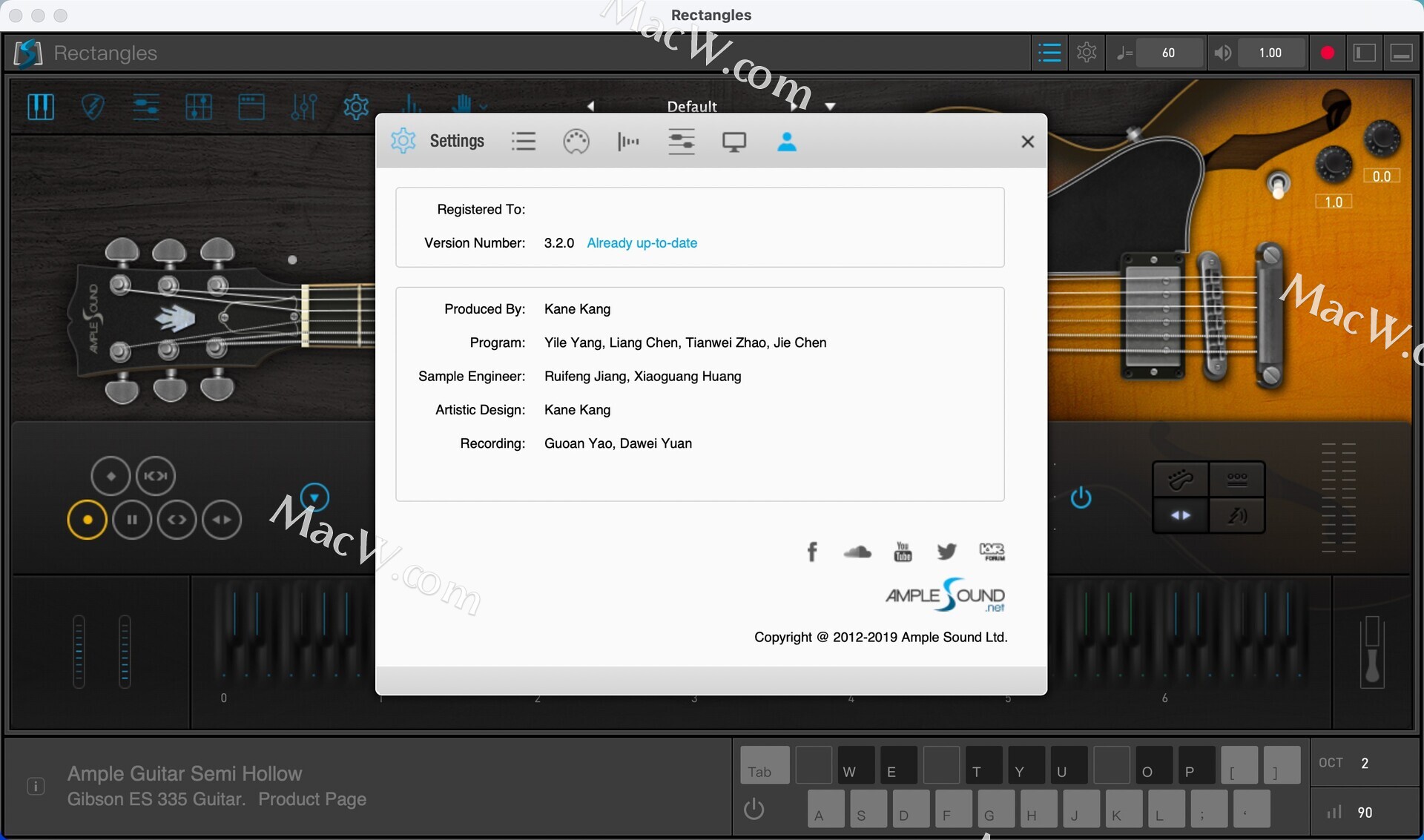
Task: Toggle the bottom panel layout icon
Action: [1401, 53]
